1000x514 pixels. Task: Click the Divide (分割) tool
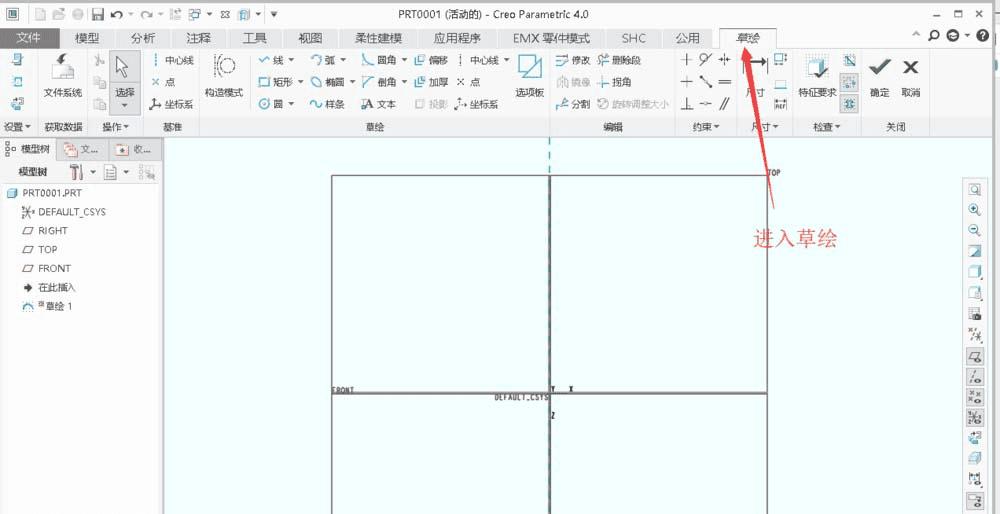(573, 104)
